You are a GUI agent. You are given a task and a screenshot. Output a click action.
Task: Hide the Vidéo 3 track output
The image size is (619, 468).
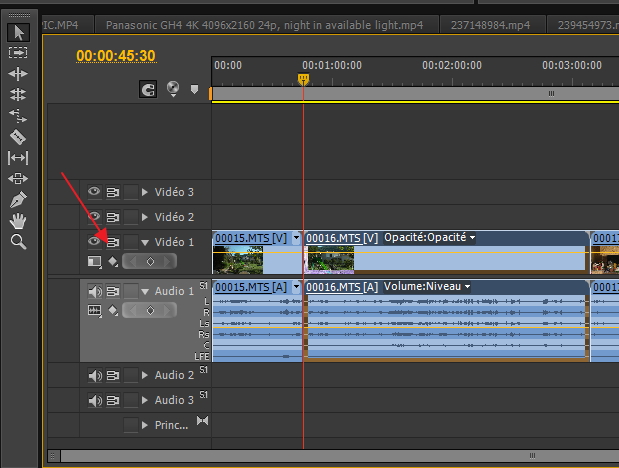(94, 192)
